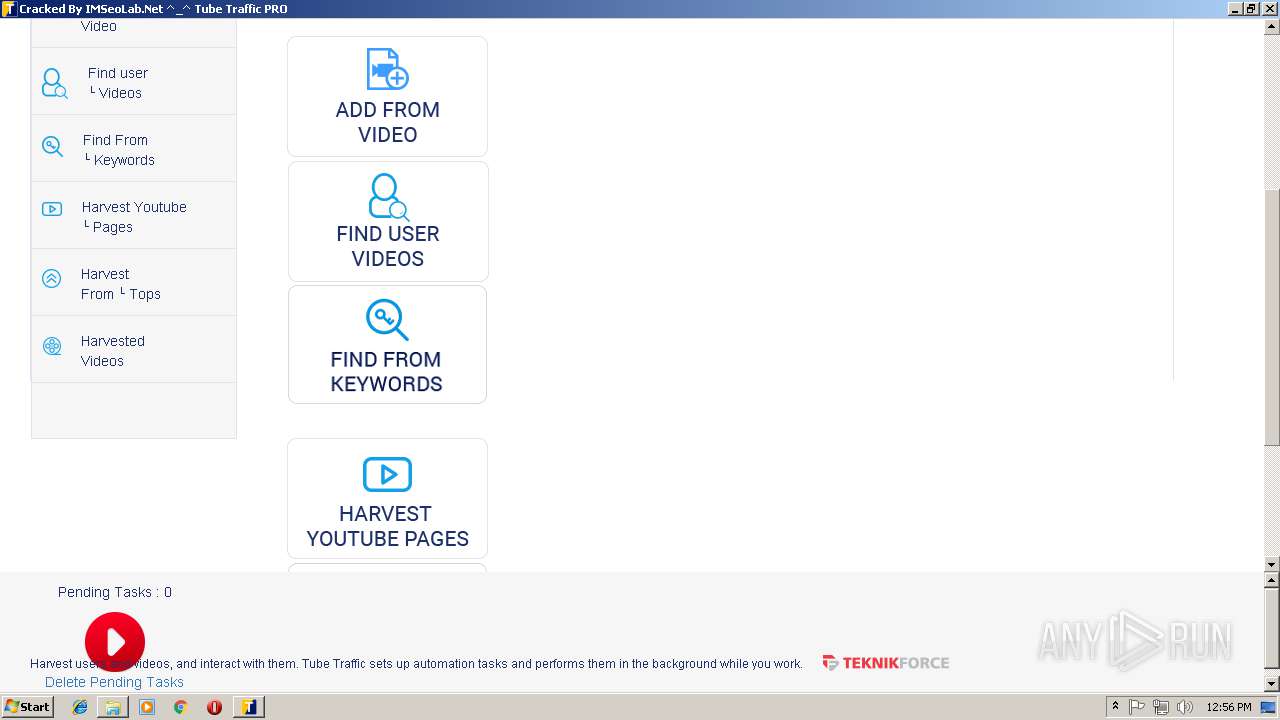Click the Harvest From Tops sidebar chevron icon
Screen dimensions: 1280x720
point(51,279)
